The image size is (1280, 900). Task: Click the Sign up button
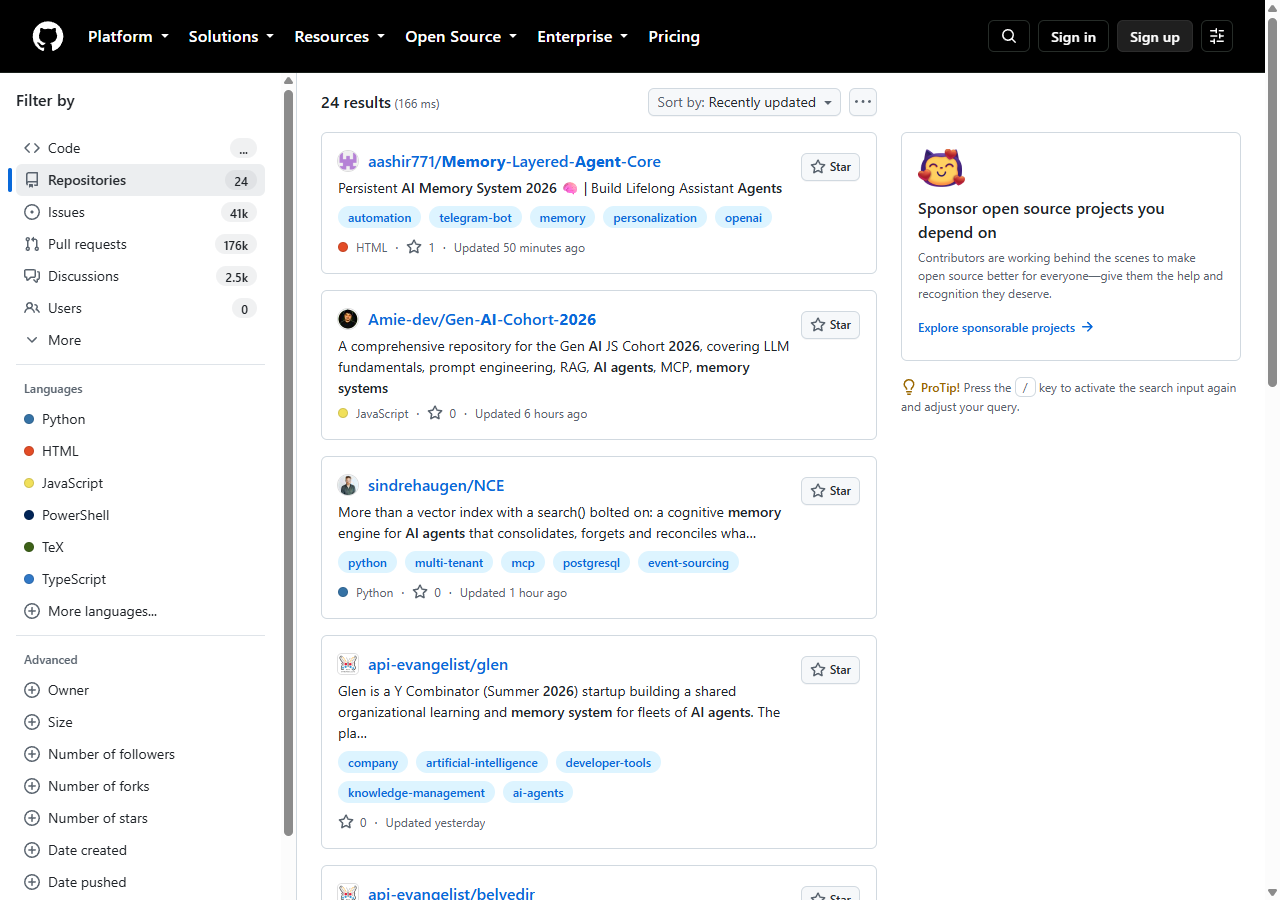click(x=1155, y=36)
